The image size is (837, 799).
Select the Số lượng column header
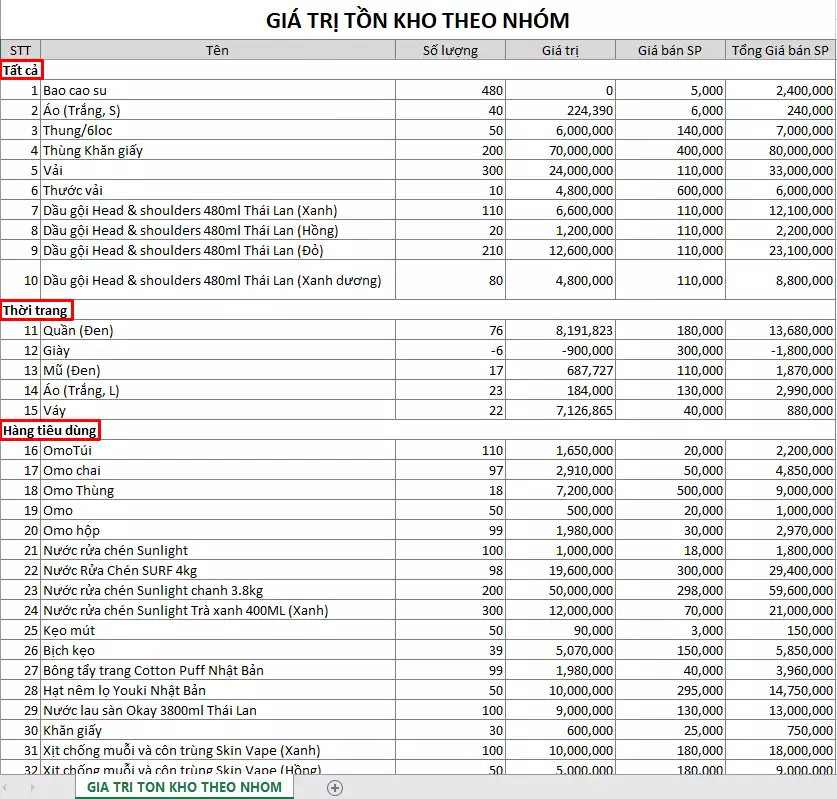click(x=451, y=50)
